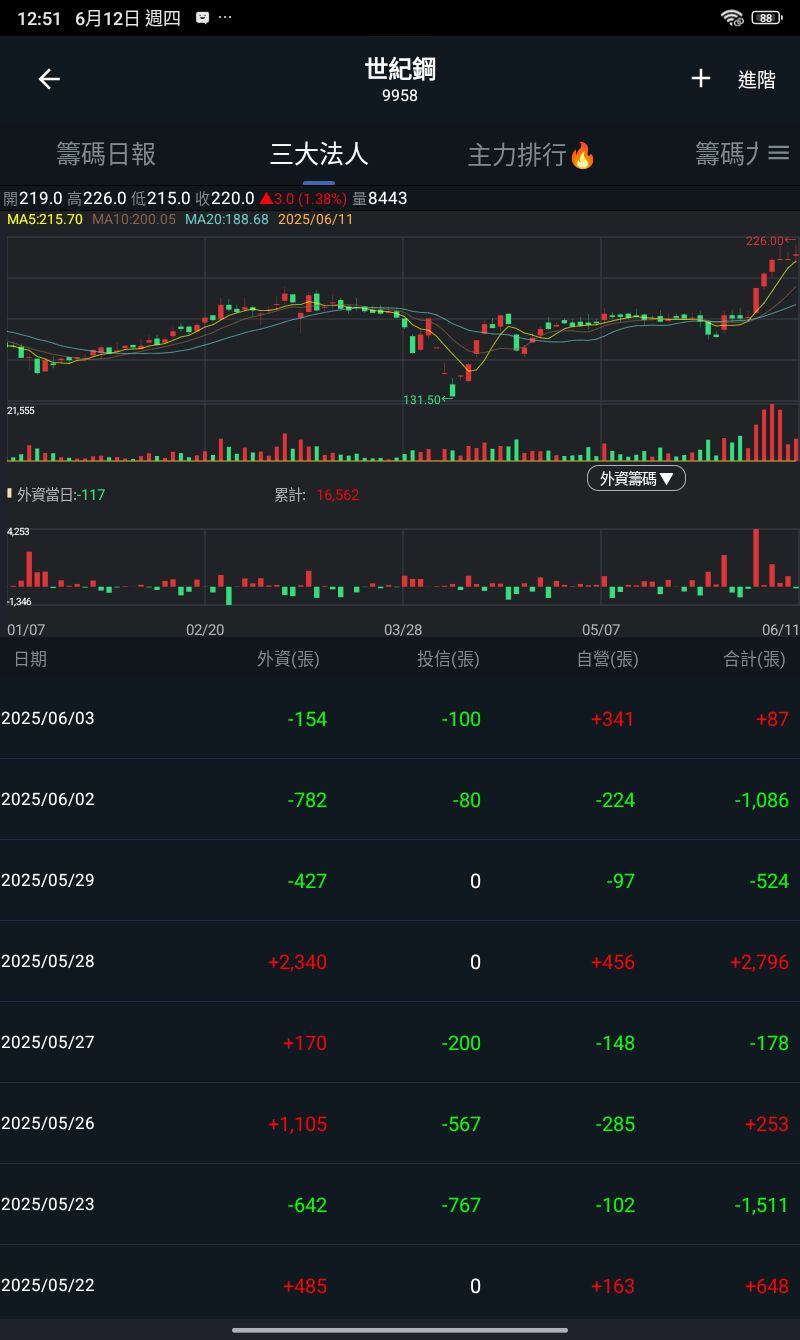Screen dimensions: 800x1340
Task: Tap the 合計(張) column header
Action: pyautogui.click(x=754, y=659)
